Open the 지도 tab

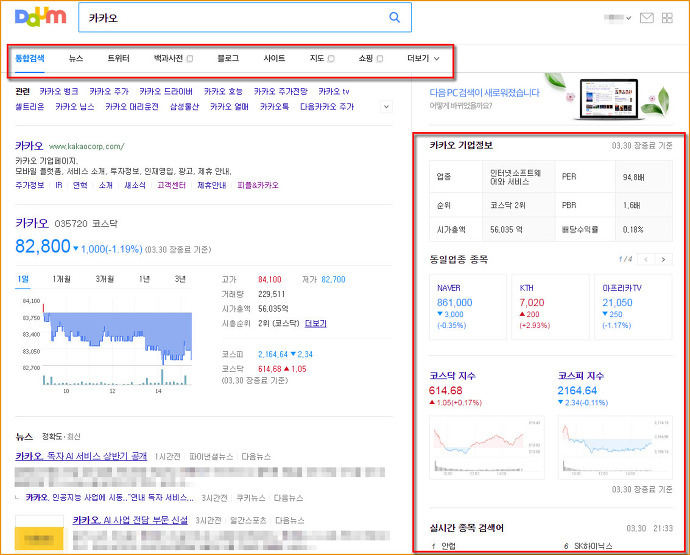point(317,58)
